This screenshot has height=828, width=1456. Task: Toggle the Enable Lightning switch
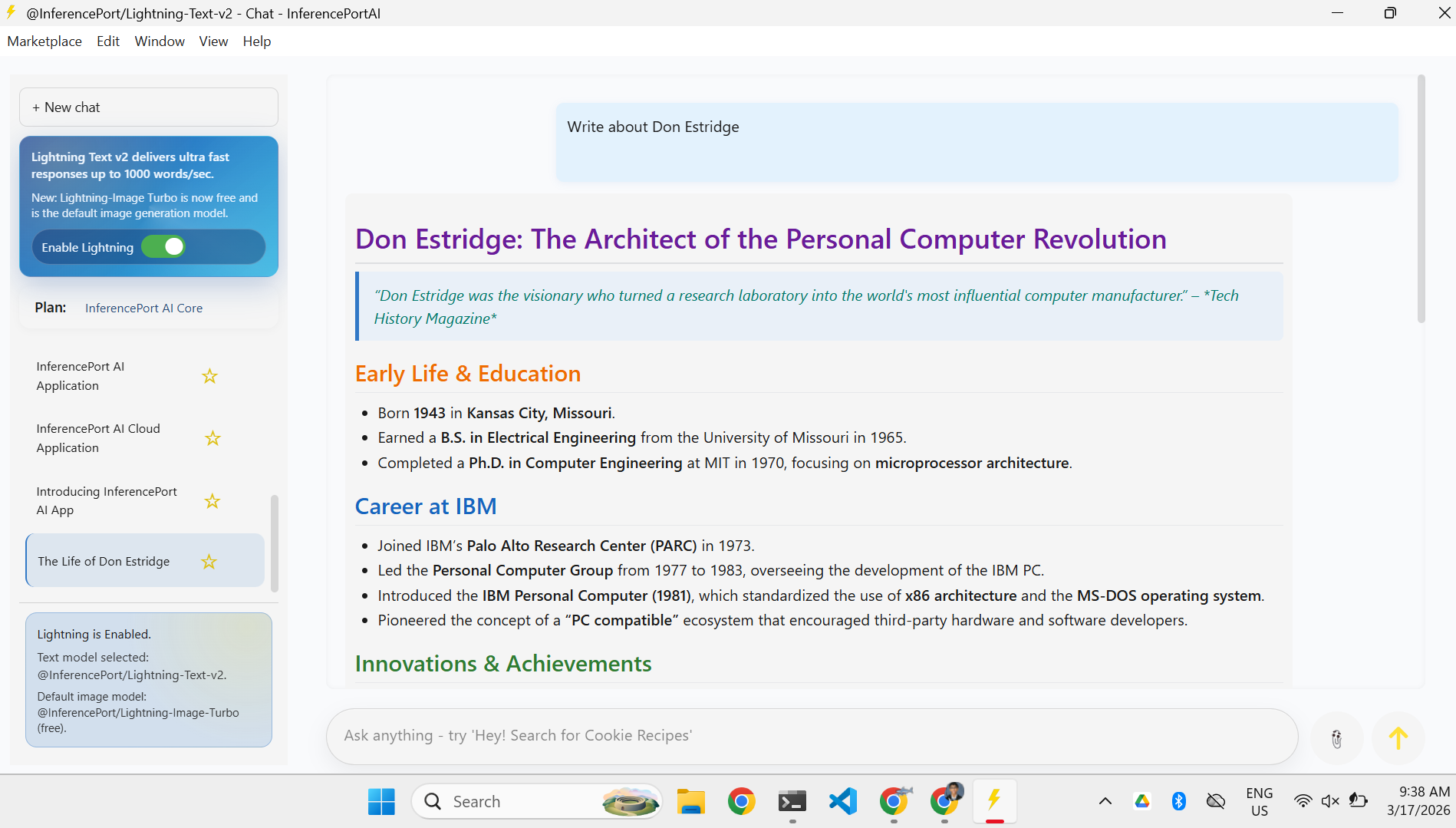163,246
